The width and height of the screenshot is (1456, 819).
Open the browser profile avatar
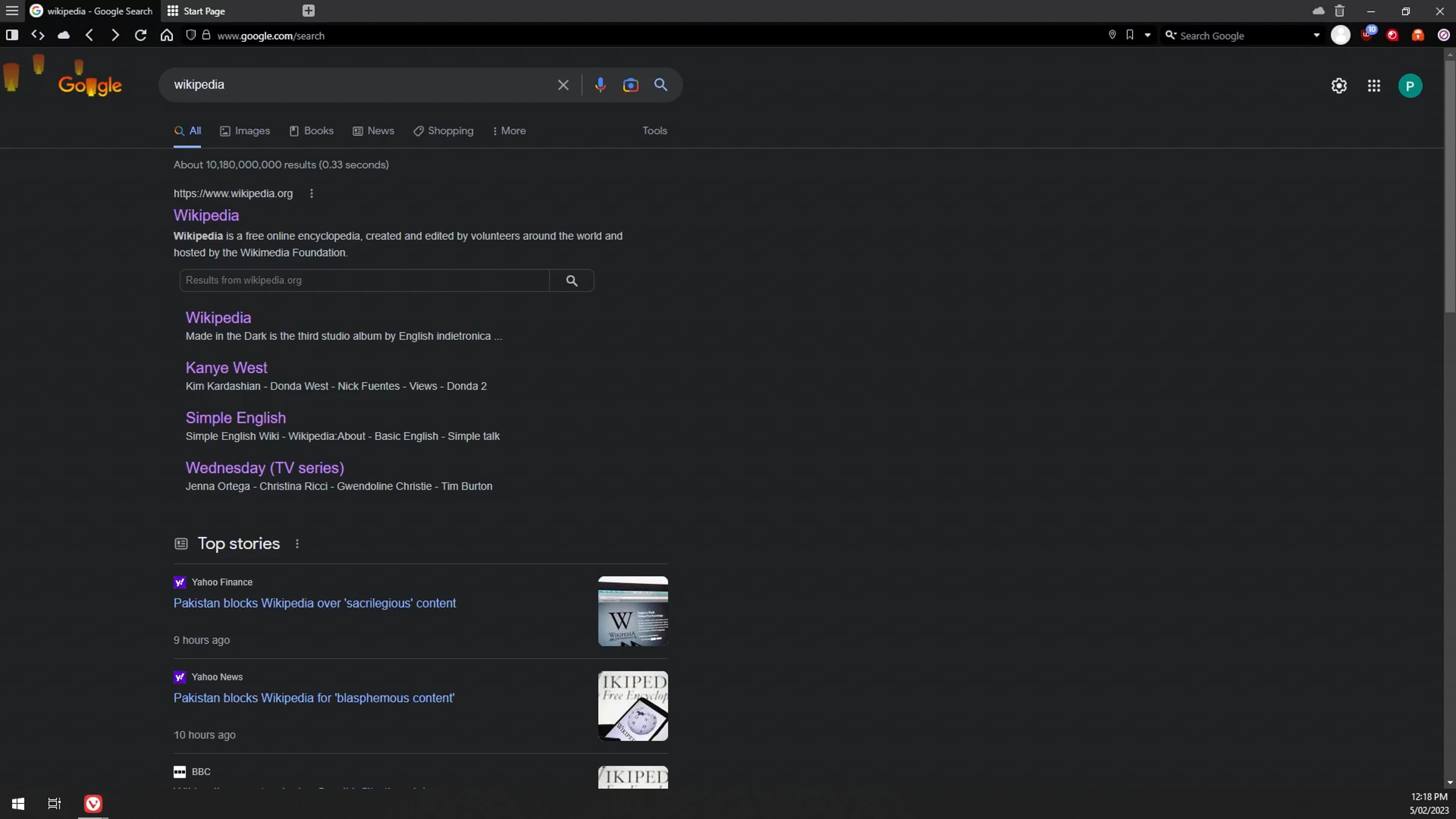click(1341, 35)
